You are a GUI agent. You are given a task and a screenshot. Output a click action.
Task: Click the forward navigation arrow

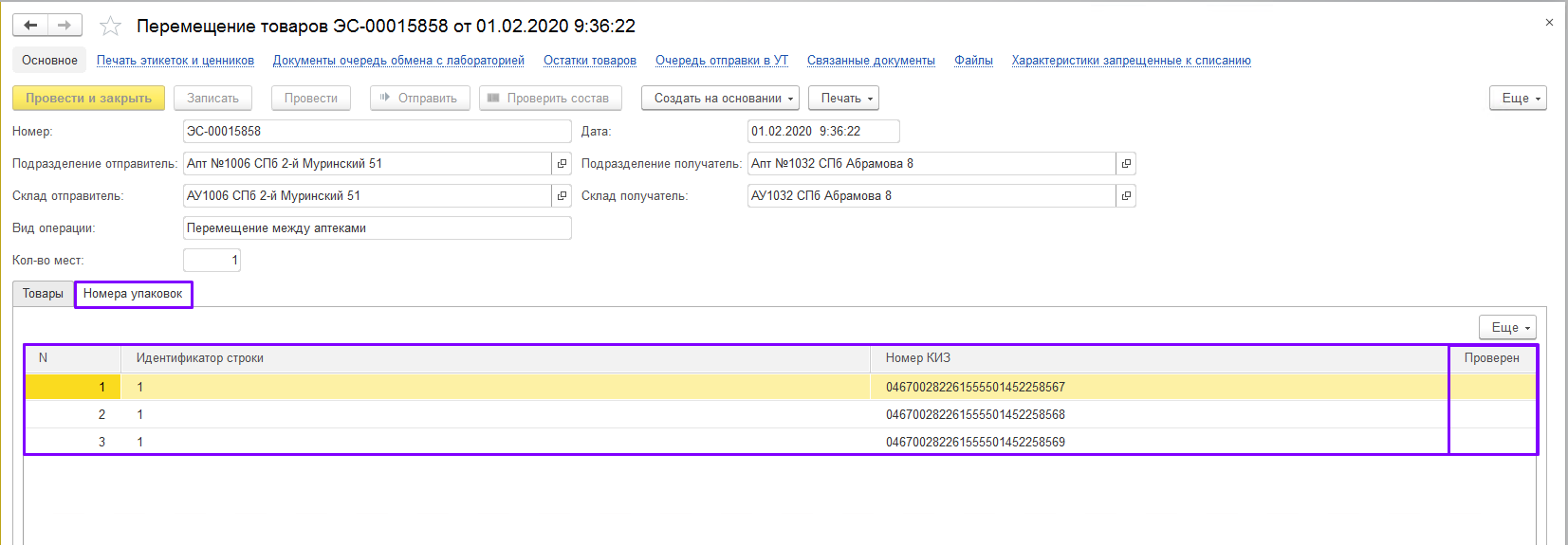(65, 26)
